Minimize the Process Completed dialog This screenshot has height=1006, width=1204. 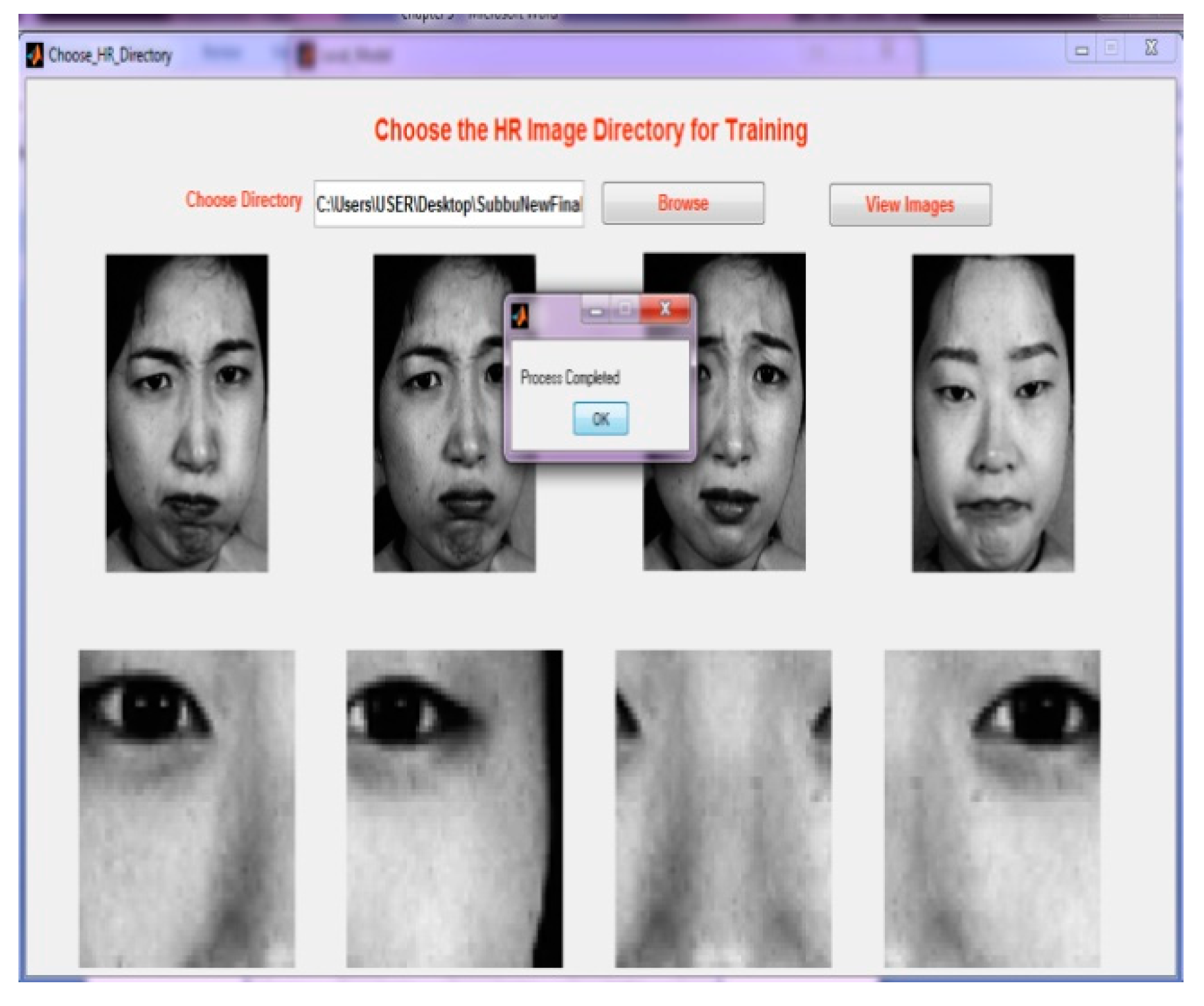(596, 310)
